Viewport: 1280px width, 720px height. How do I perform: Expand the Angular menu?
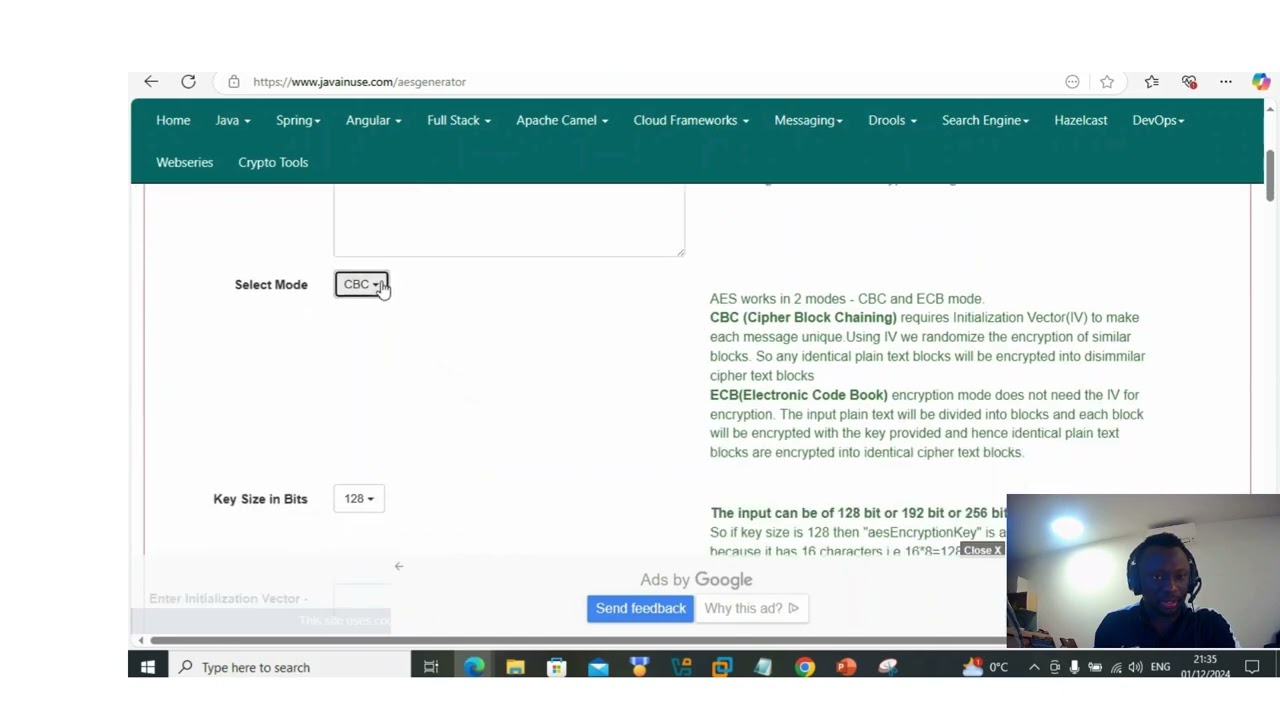click(x=373, y=120)
